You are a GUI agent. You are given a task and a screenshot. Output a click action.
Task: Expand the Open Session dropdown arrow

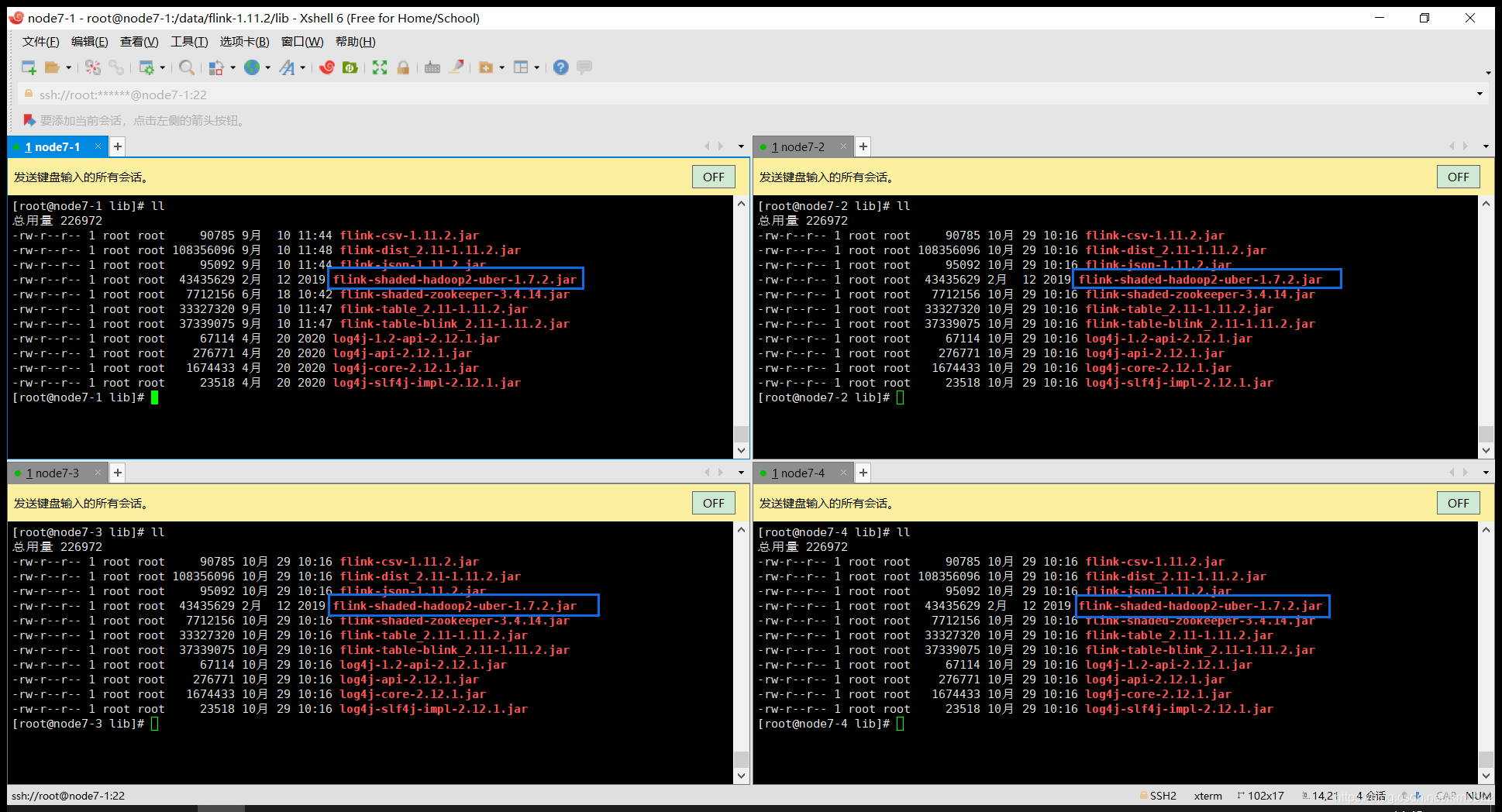click(x=68, y=68)
